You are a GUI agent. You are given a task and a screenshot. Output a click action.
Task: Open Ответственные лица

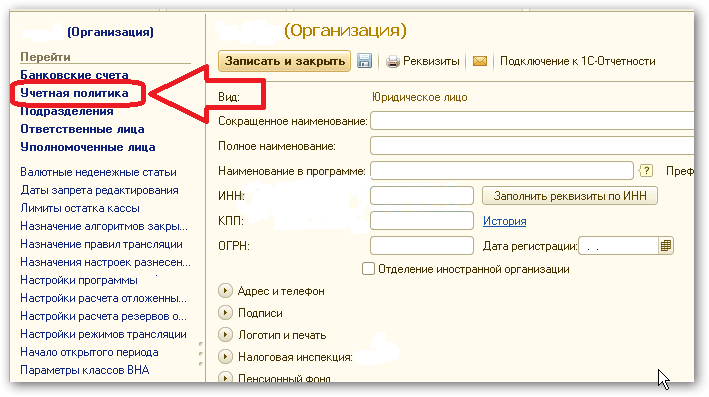click(x=82, y=129)
